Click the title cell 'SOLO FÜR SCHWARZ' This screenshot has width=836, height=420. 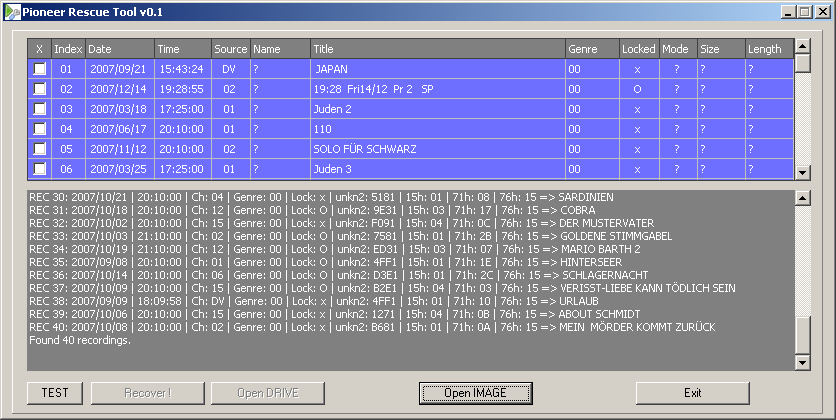tap(438, 149)
